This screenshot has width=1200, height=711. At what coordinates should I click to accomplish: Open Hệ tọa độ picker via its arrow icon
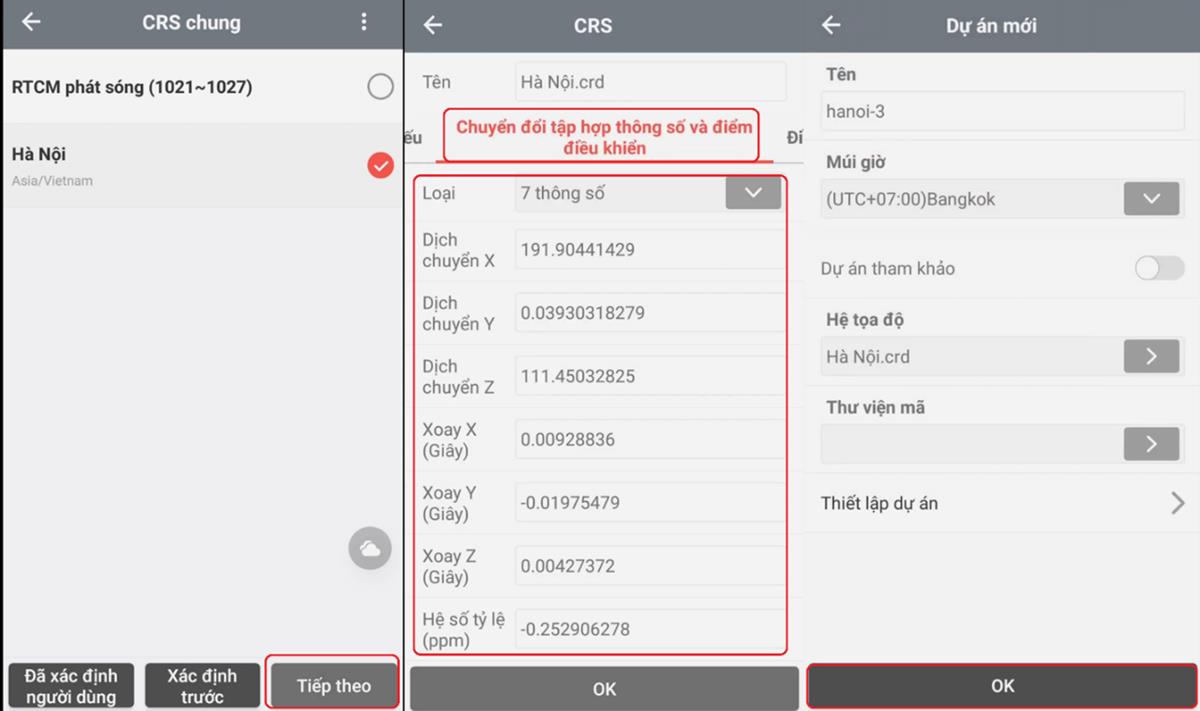(x=1151, y=356)
